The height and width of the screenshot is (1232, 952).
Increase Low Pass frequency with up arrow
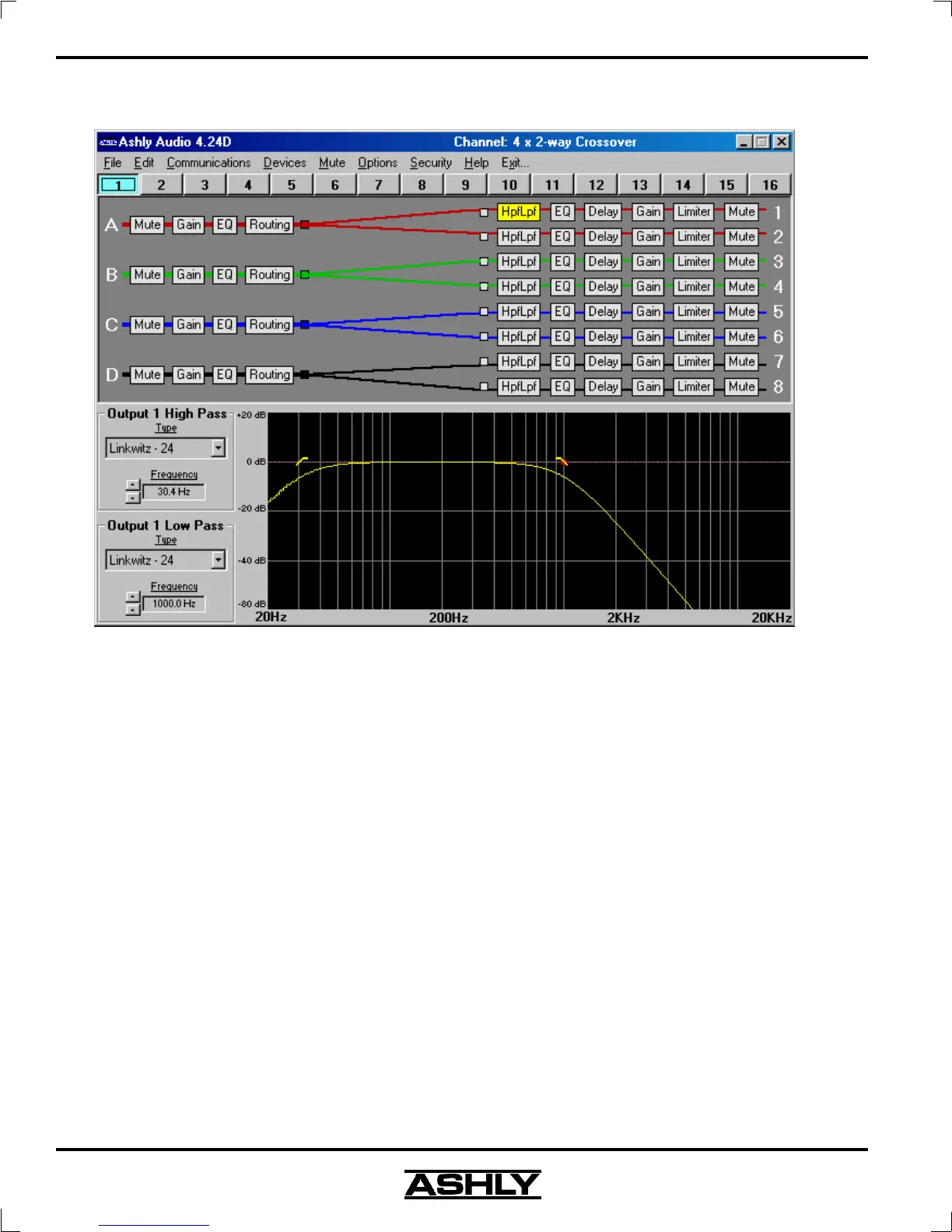133,598
